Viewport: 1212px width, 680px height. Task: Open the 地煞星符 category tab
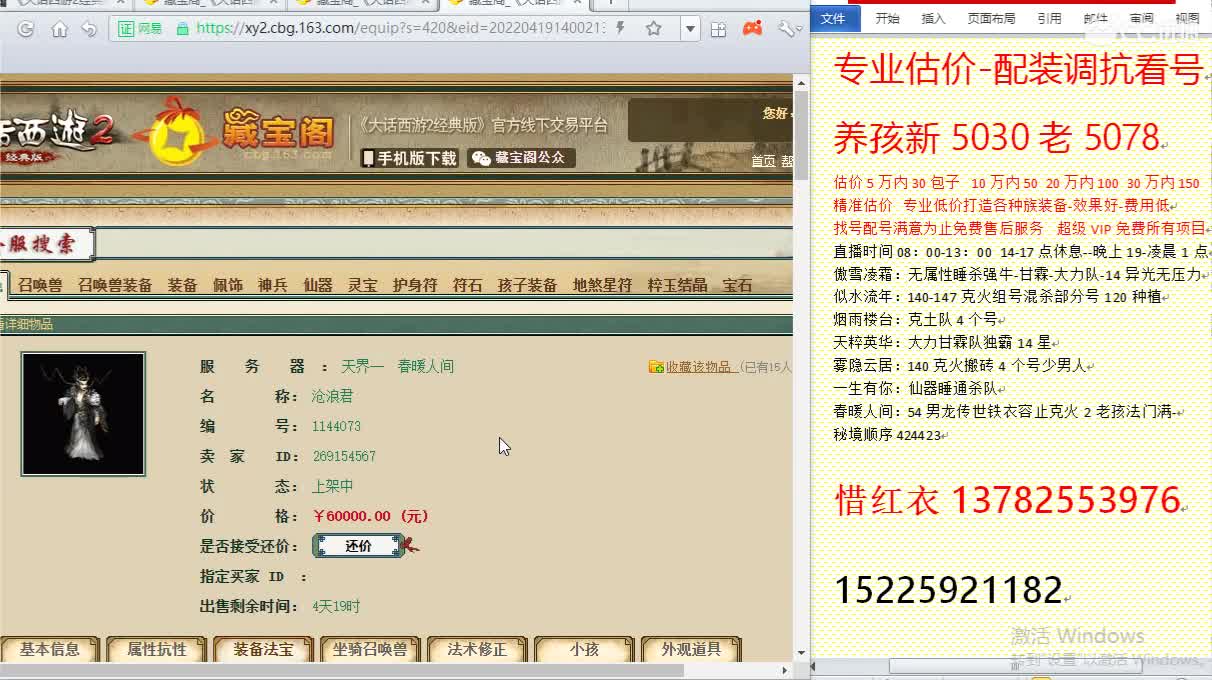click(602, 285)
